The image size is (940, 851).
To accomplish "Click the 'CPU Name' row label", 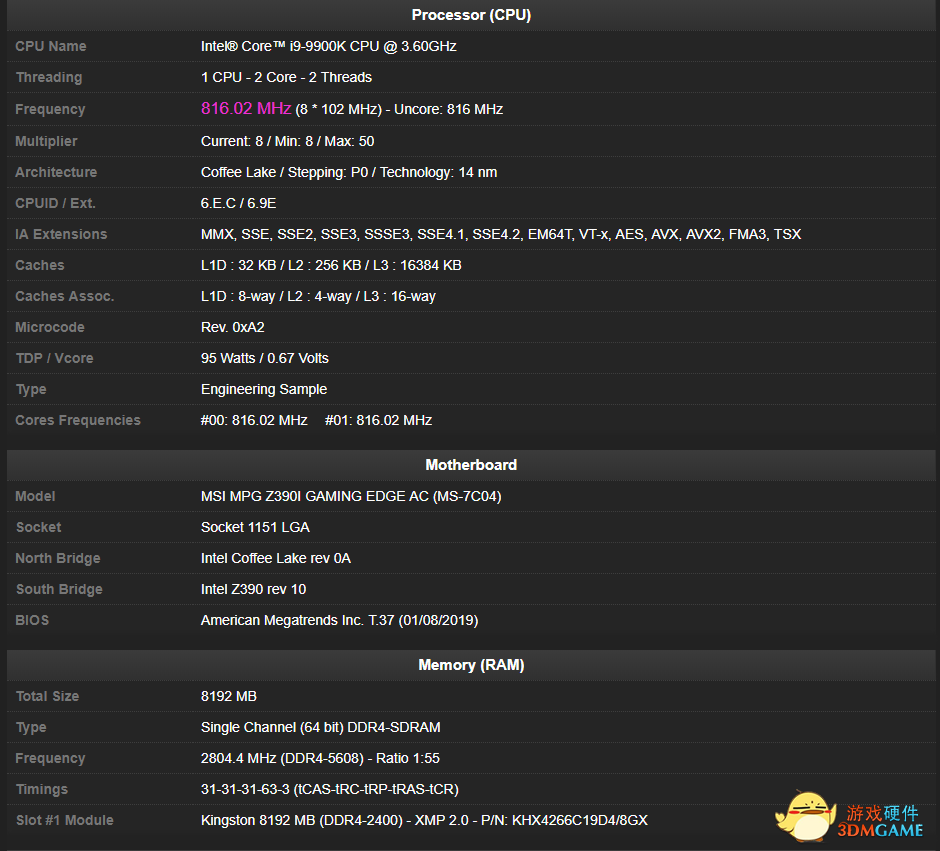I will point(51,46).
